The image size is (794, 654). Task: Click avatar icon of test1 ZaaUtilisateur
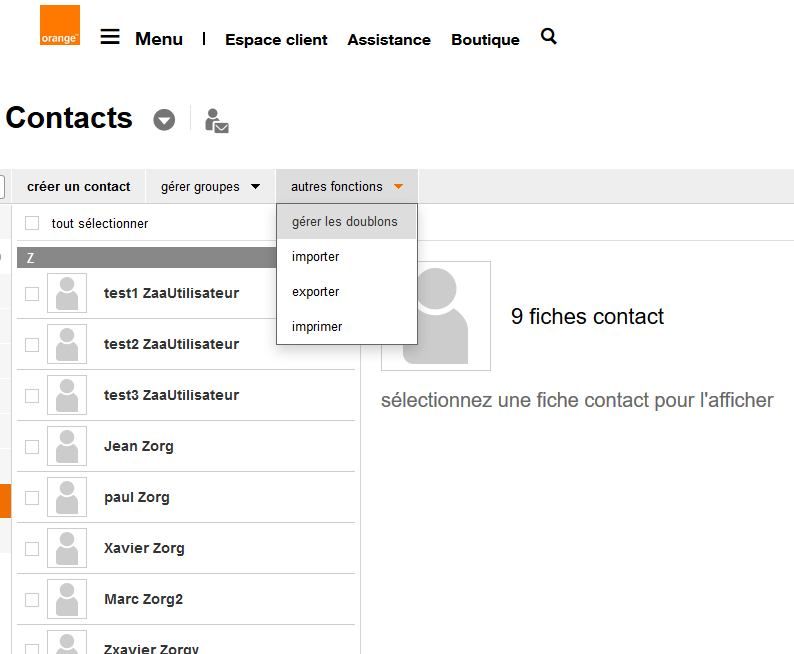[x=67, y=293]
